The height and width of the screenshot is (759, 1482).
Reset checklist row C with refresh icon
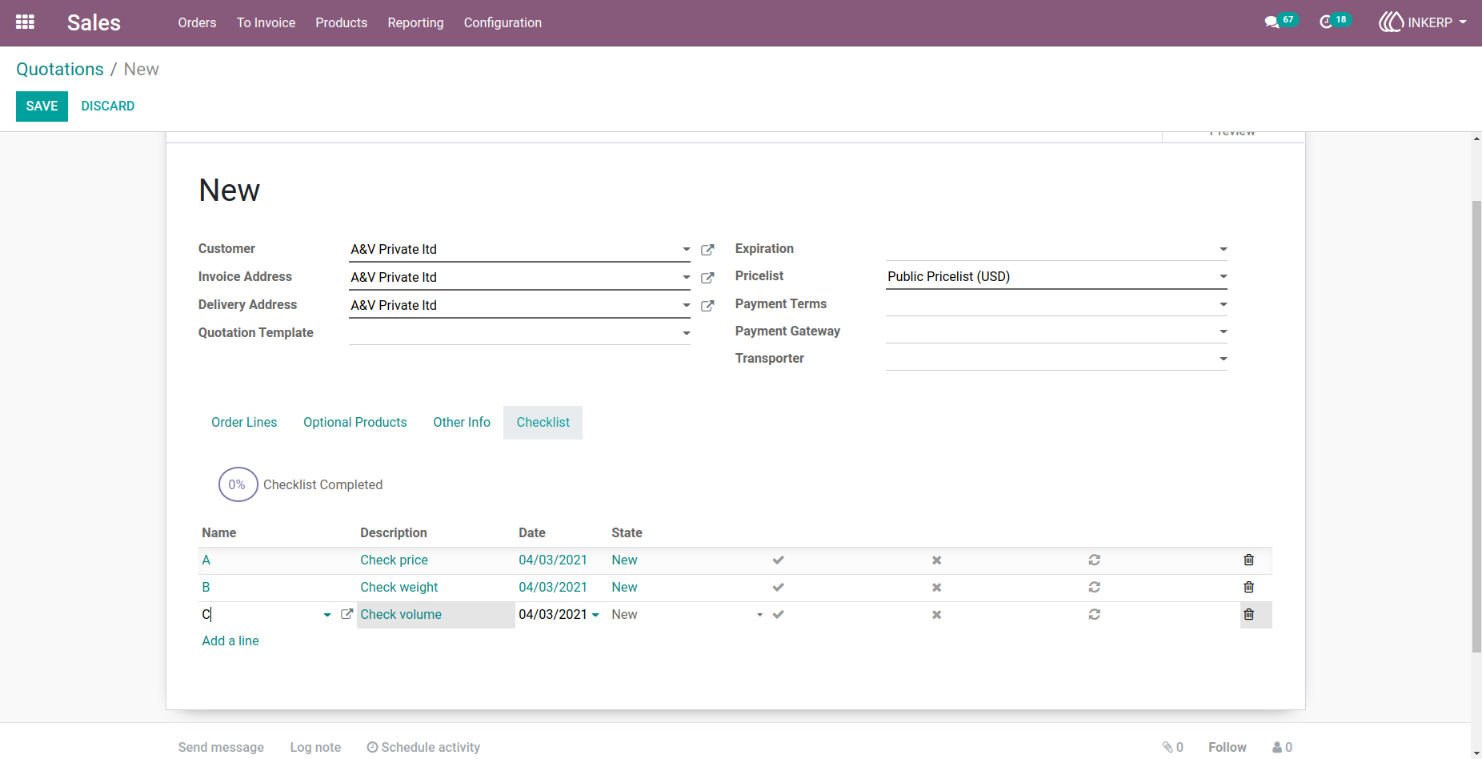tap(1094, 614)
